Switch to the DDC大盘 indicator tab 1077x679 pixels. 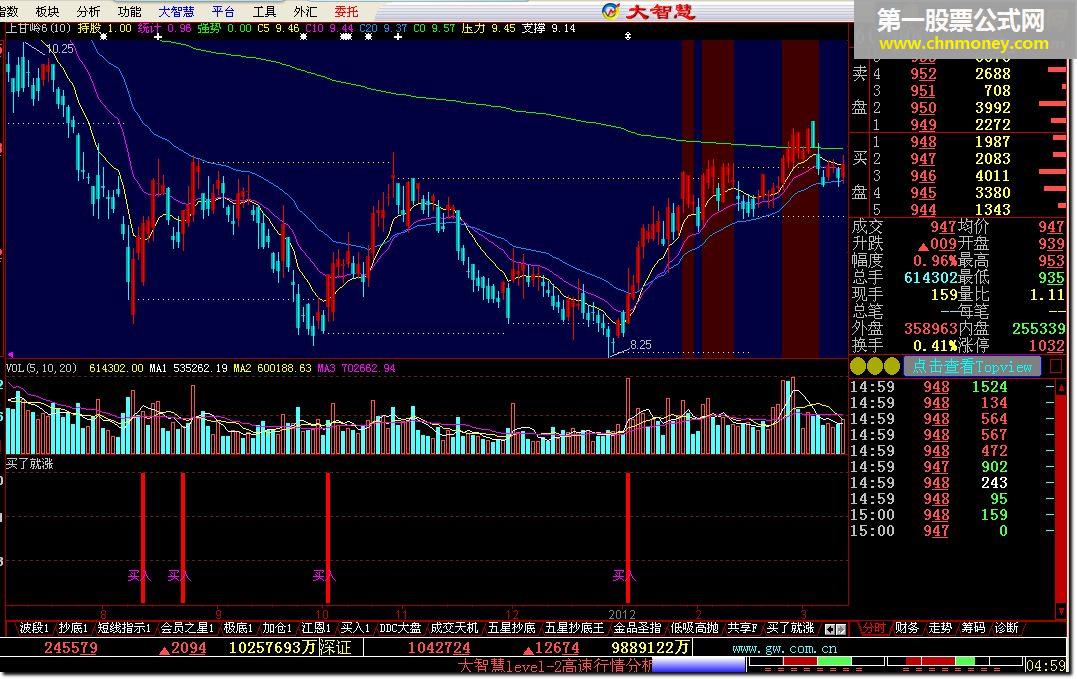tap(400, 628)
